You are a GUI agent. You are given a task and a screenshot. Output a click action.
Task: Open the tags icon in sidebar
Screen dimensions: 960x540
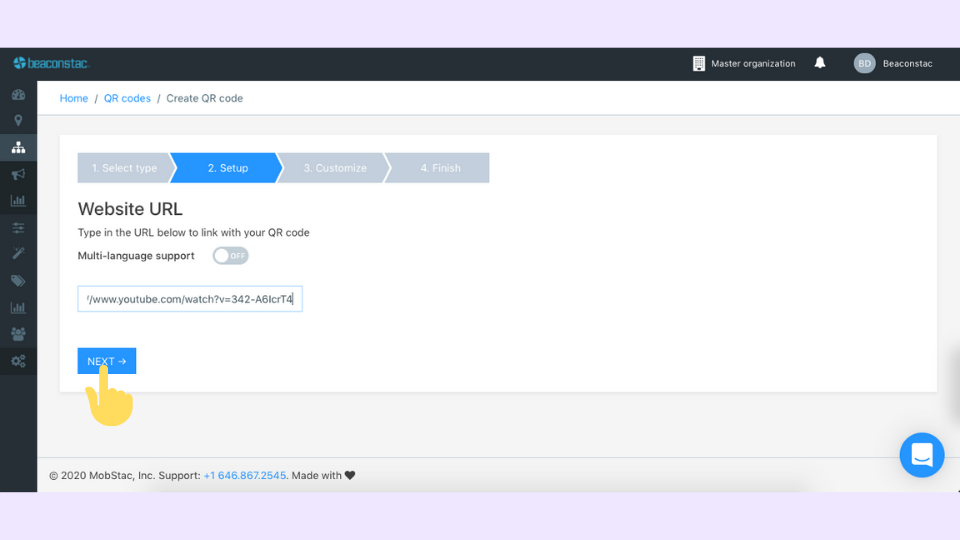[18, 280]
